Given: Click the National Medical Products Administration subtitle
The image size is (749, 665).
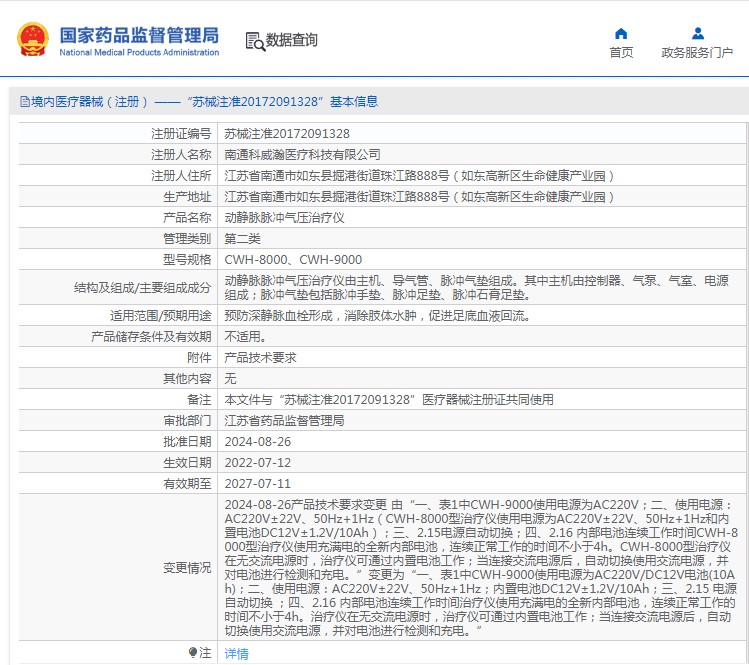Looking at the screenshot, I should 138,52.
